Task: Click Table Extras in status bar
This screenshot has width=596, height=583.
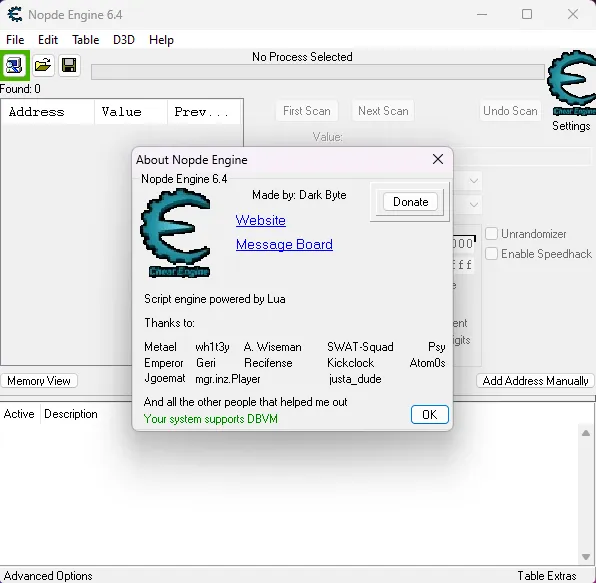Action: click(x=547, y=575)
